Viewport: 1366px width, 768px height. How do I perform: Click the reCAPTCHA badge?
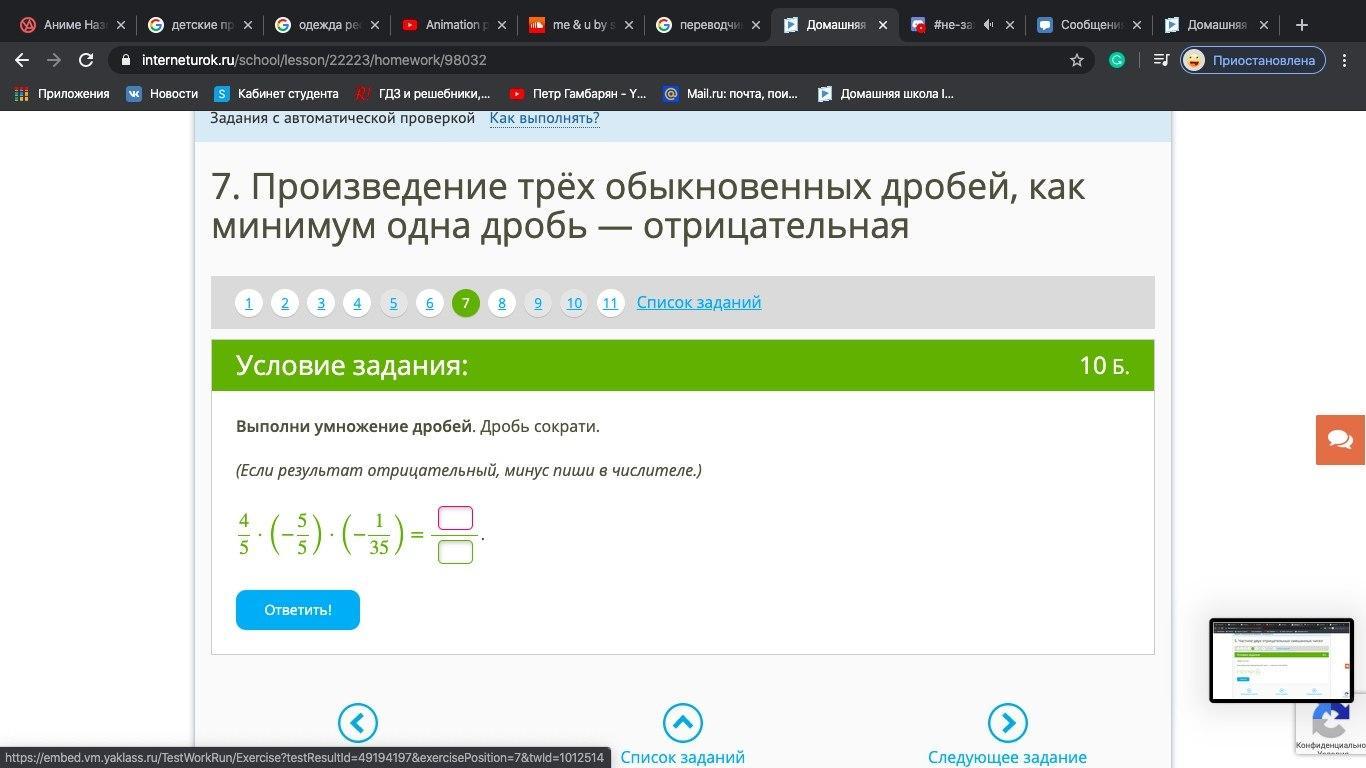[x=1331, y=726]
